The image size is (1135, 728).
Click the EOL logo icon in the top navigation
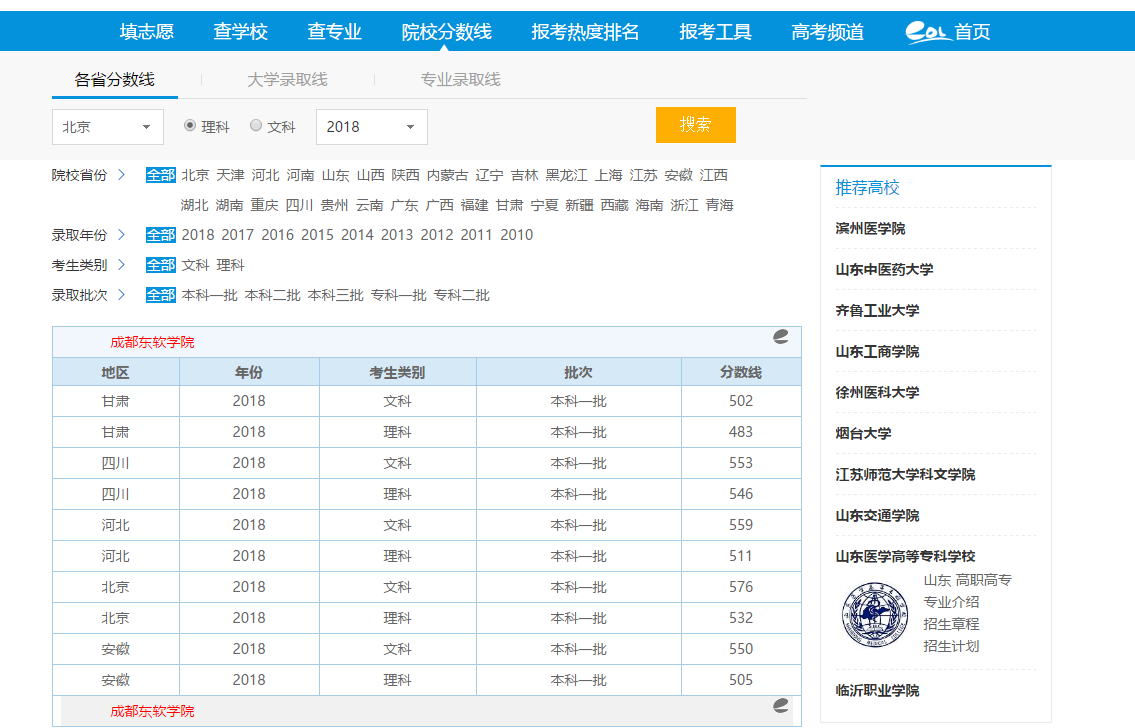pos(927,32)
